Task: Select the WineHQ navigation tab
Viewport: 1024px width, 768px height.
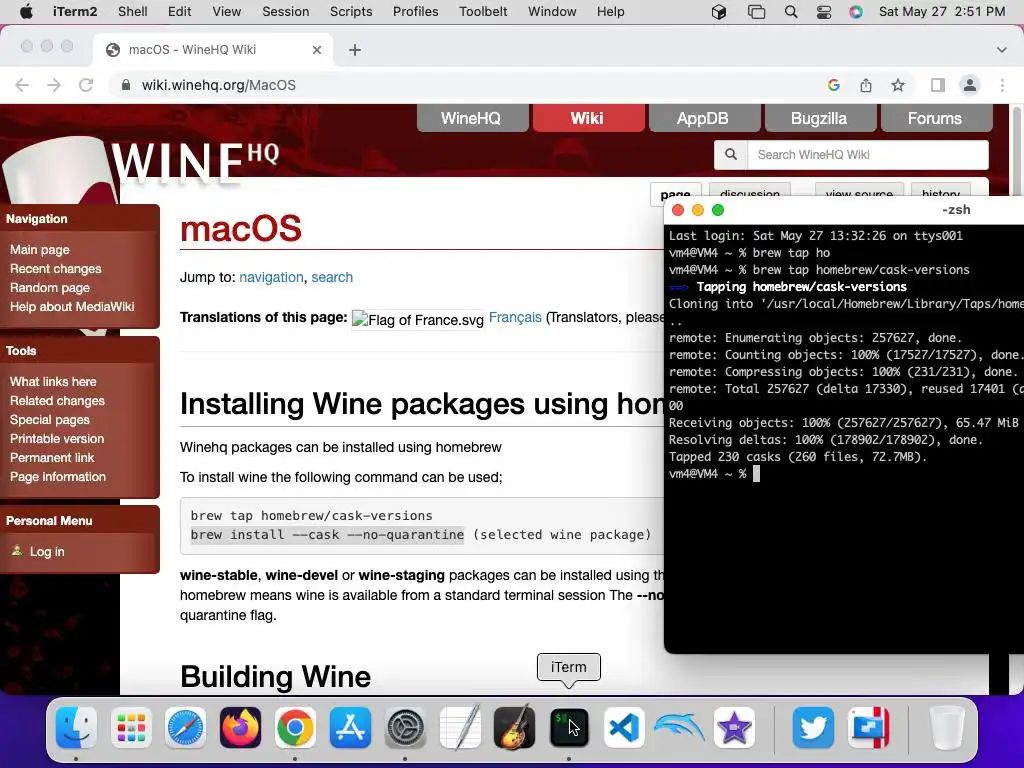Action: pos(471,118)
